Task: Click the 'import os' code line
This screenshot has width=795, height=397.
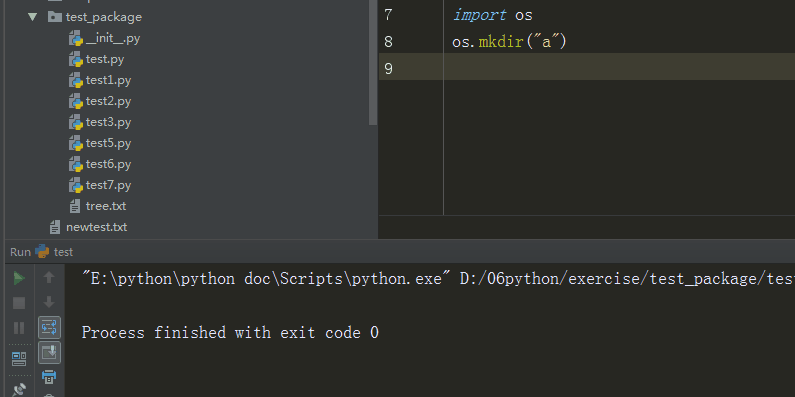Action: click(492, 15)
